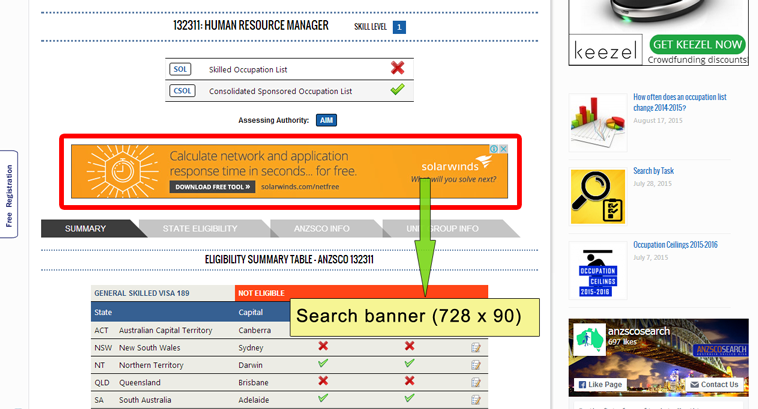Switch to the State Eligibility tab
This screenshot has width=758, height=409.
200,229
